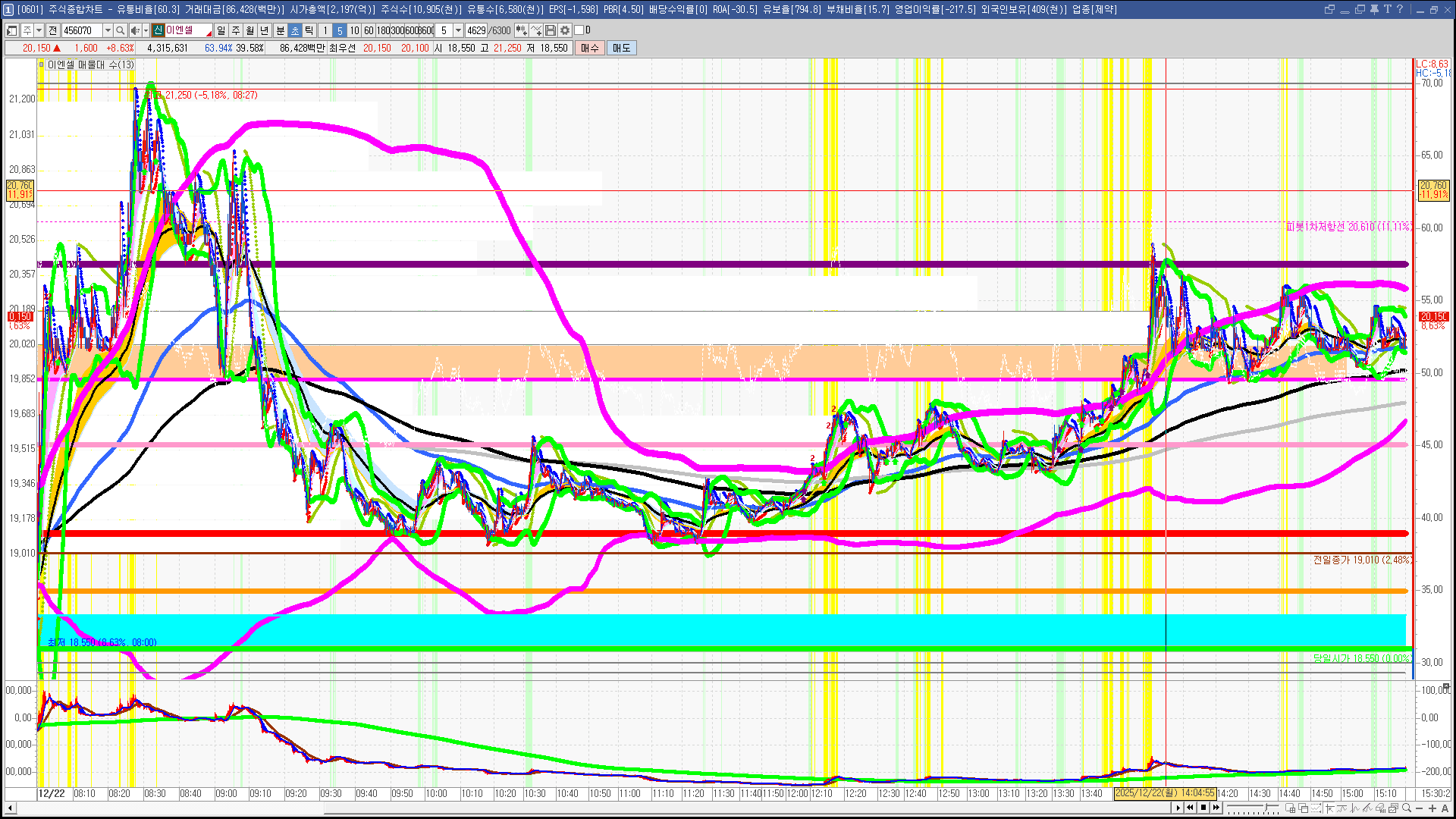Click the 매도 sell button
Image resolution: width=1456 pixels, height=819 pixels.
point(621,48)
